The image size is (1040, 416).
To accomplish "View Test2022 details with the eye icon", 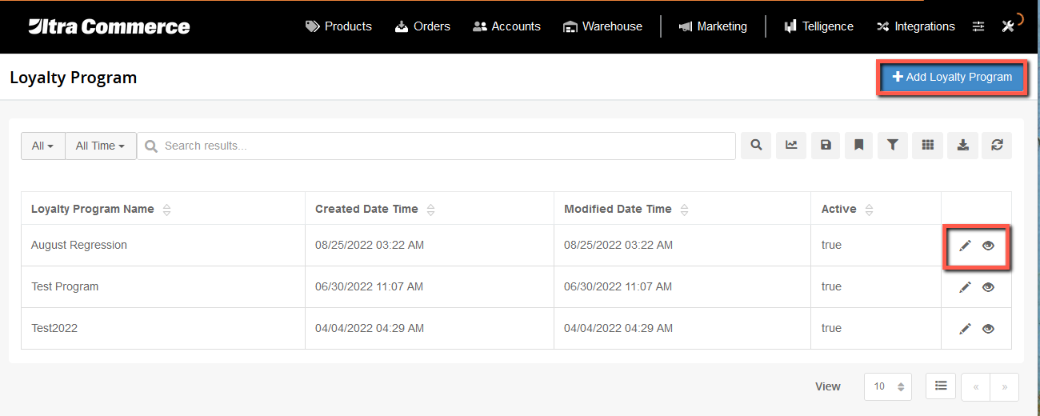I will pos(988,328).
